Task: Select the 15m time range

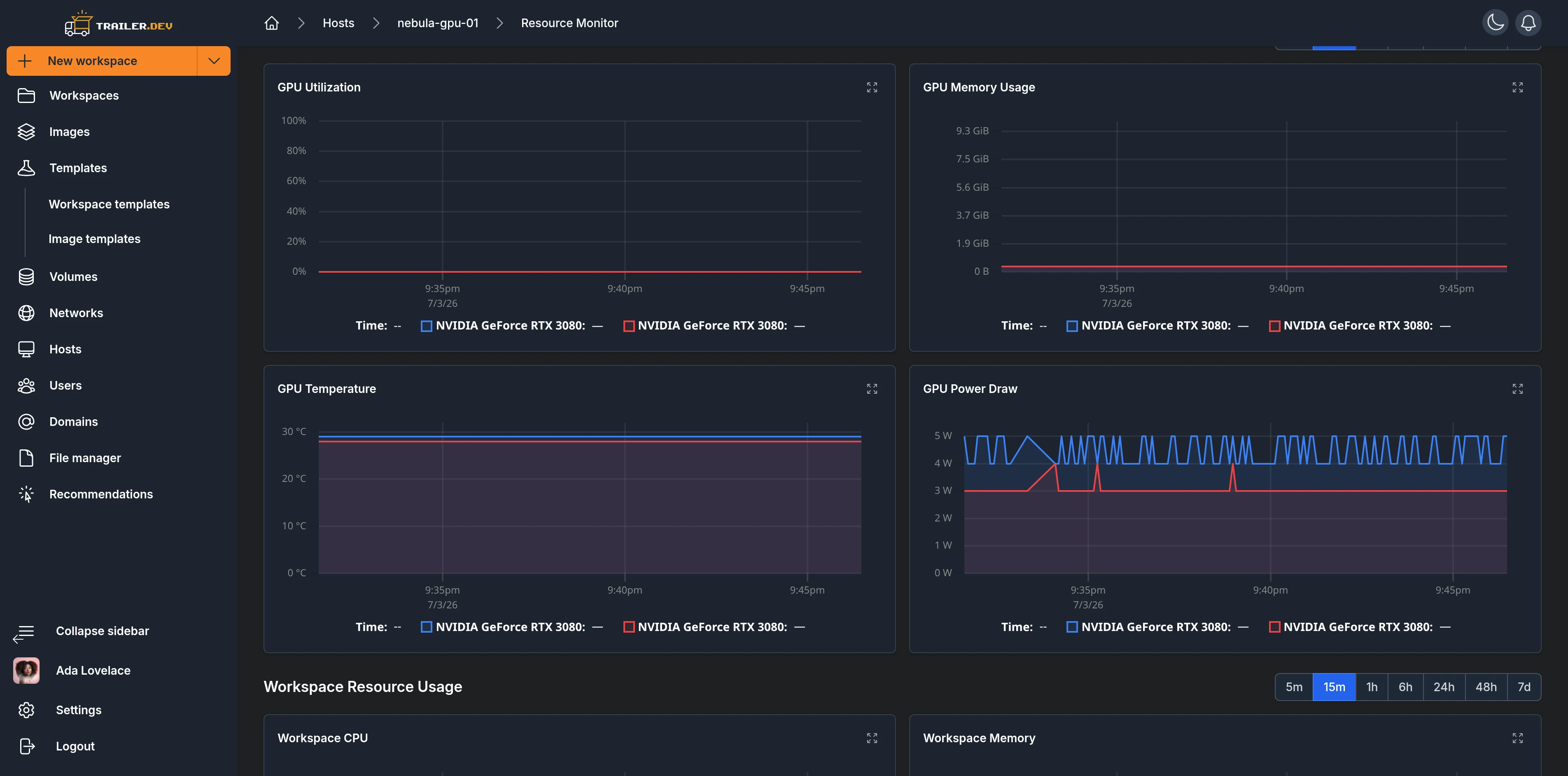Action: 1334,687
